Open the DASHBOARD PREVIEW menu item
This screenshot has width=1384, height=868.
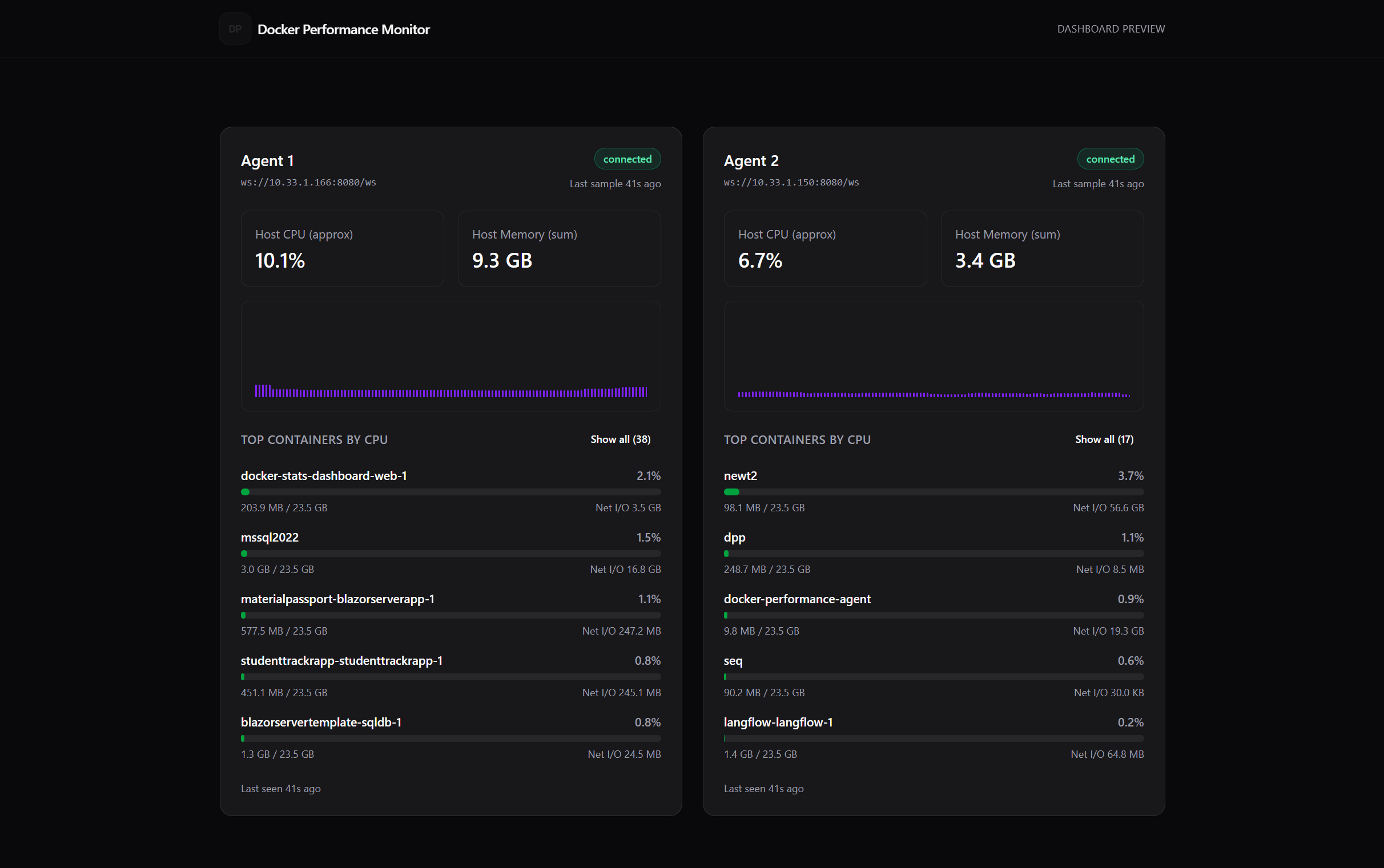[x=1111, y=28]
